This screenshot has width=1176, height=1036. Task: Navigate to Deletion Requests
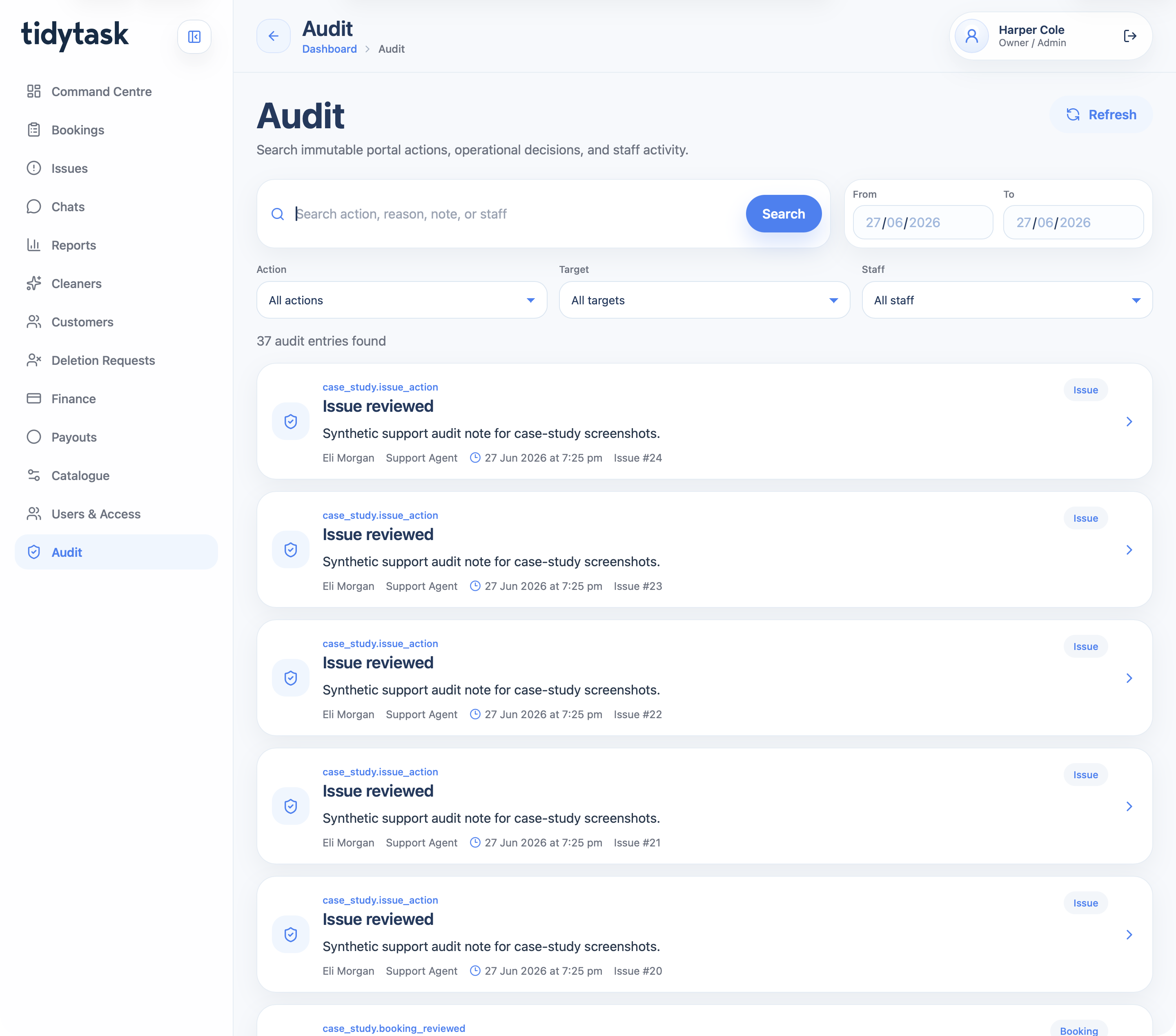pyautogui.click(x=116, y=360)
